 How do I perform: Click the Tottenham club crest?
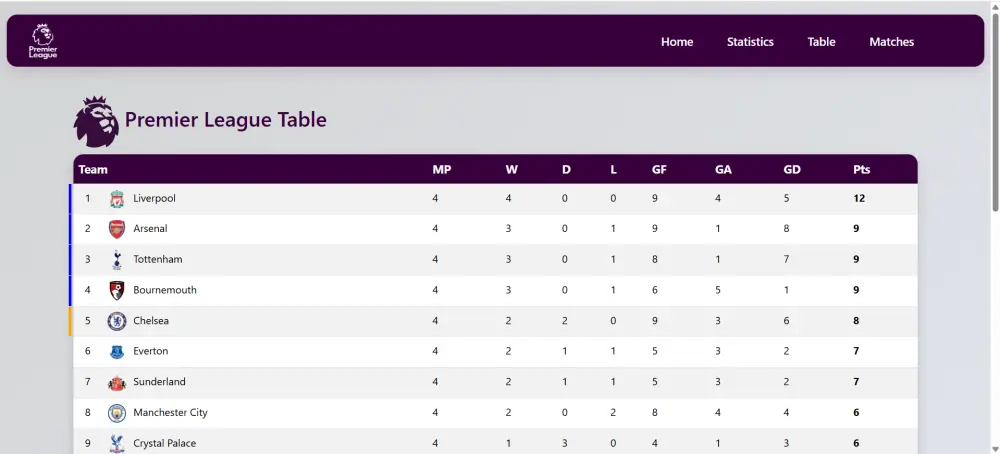(117, 260)
